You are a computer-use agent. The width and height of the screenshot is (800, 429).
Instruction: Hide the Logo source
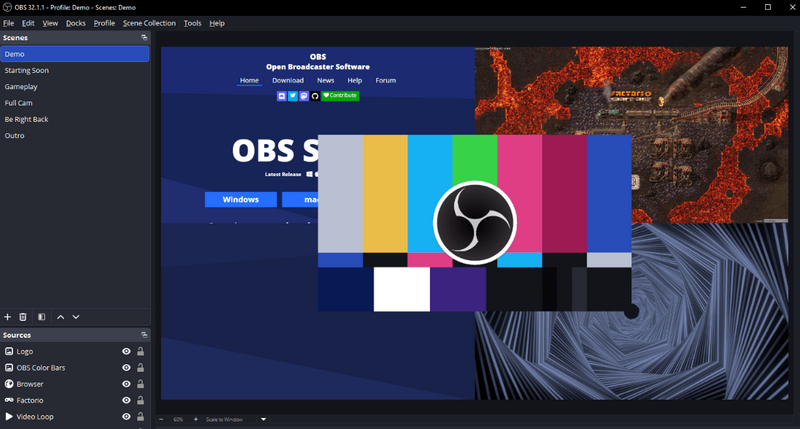126,351
